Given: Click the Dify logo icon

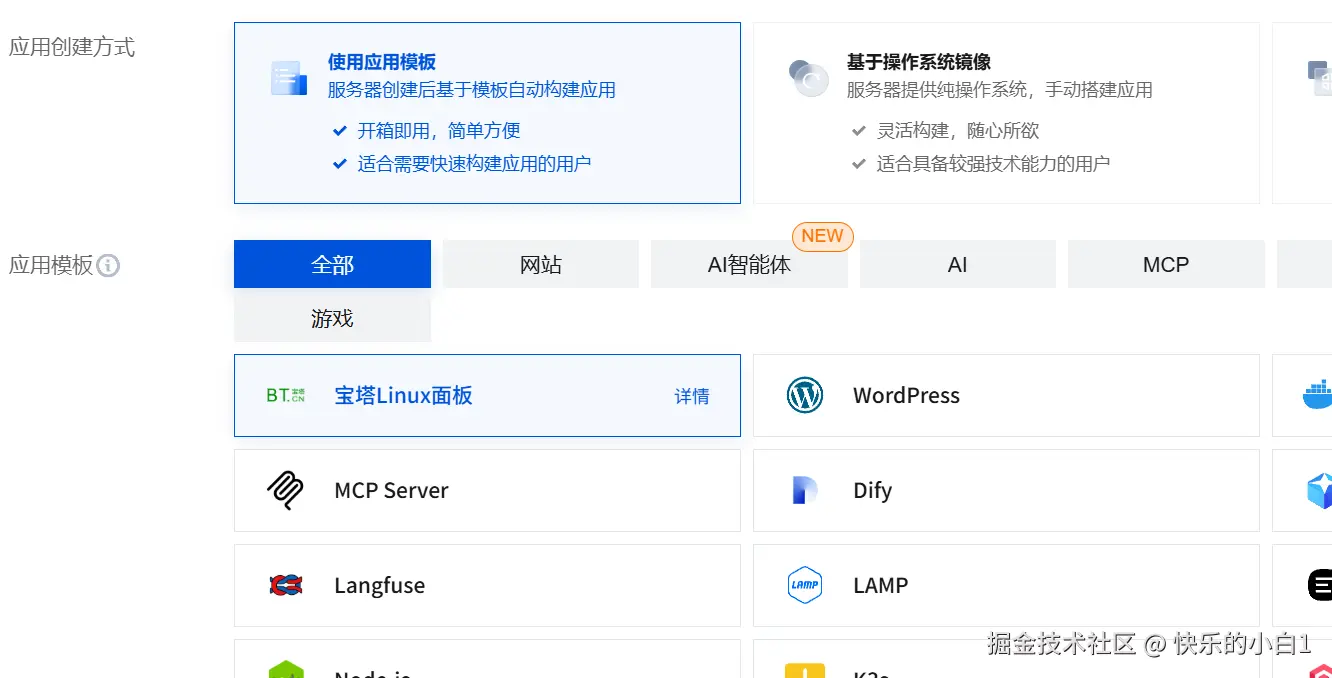Looking at the screenshot, I should click(x=805, y=490).
